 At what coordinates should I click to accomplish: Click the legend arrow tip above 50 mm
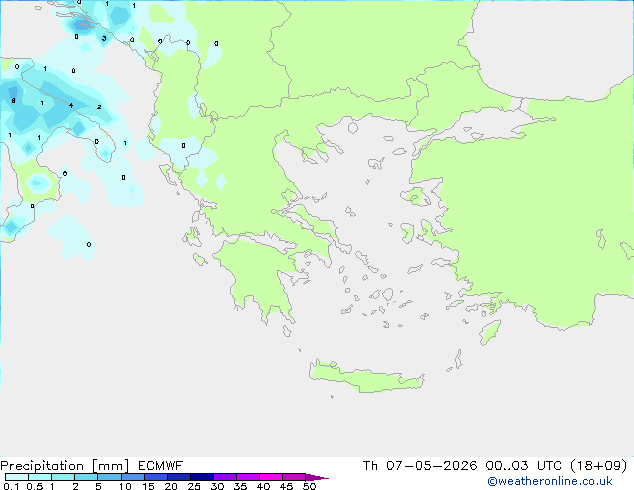pyautogui.click(x=317, y=477)
